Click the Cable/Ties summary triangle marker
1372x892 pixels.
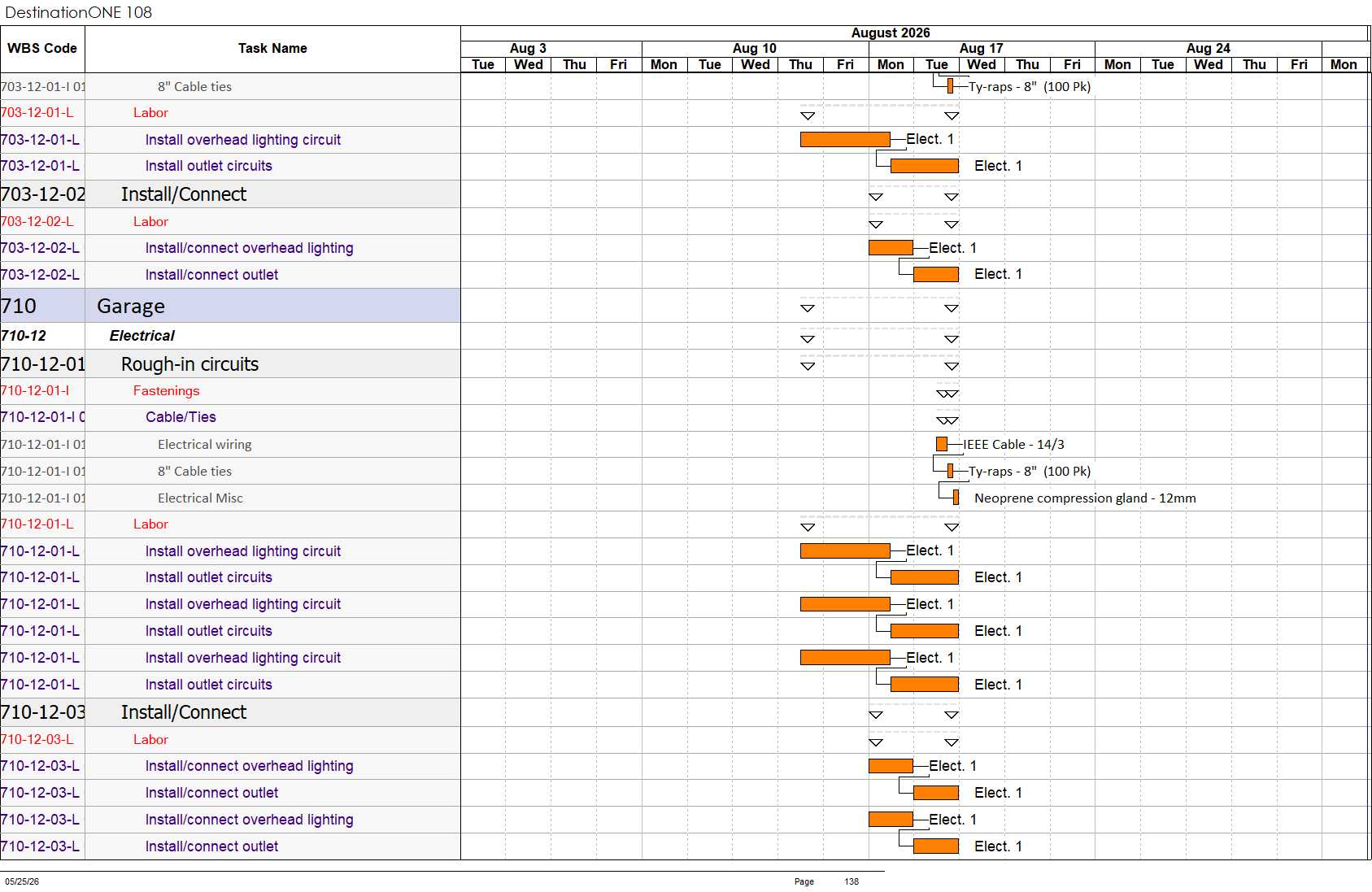(x=947, y=420)
